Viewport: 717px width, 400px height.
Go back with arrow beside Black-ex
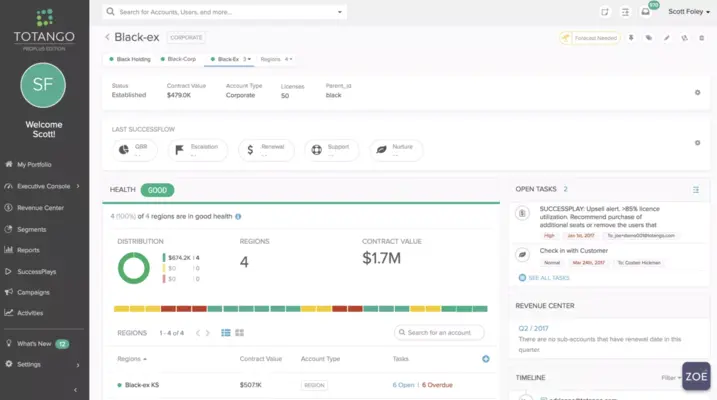pyautogui.click(x=107, y=37)
